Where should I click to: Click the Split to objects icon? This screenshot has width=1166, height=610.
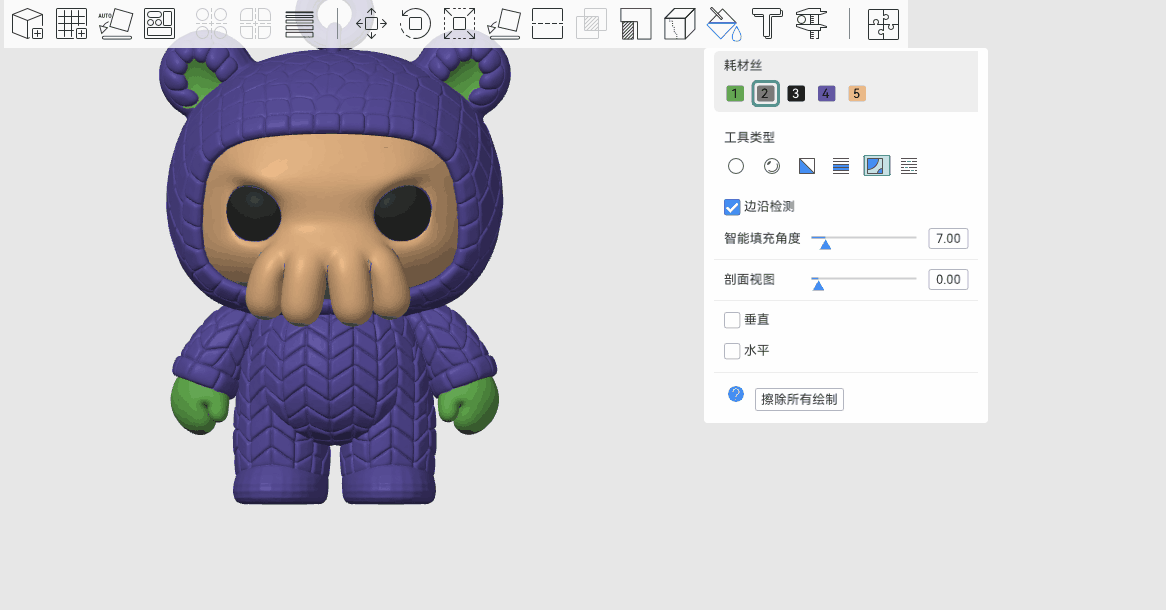pos(211,24)
